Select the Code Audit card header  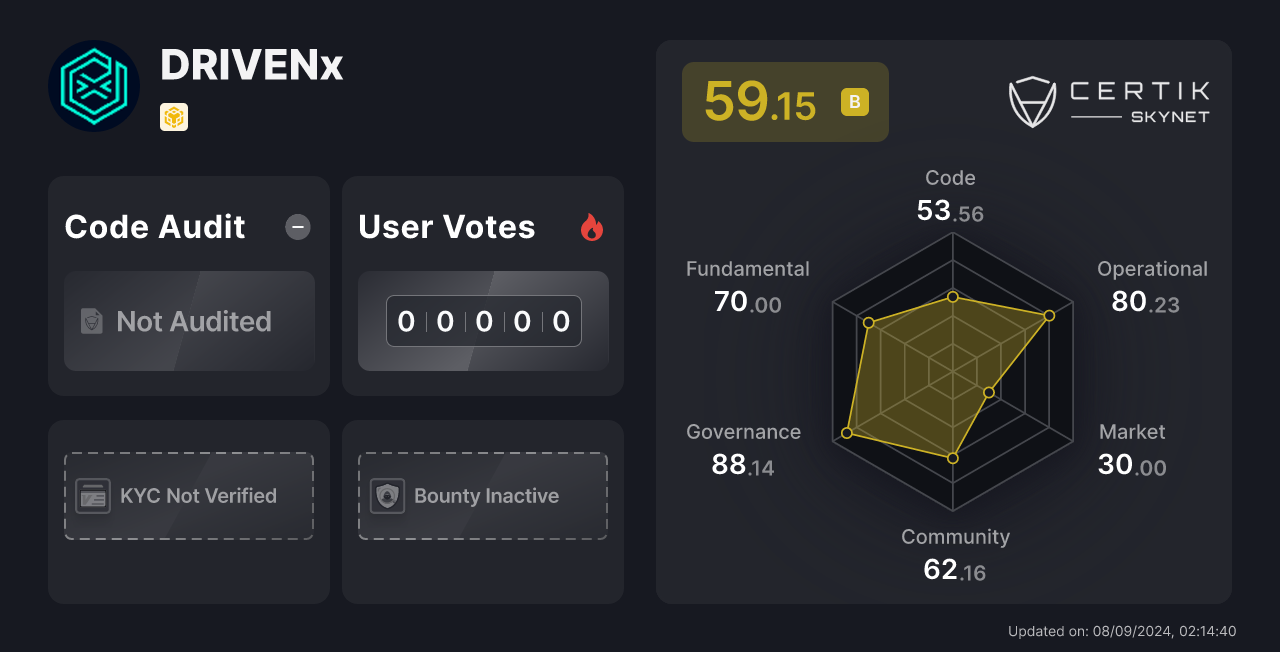point(155,227)
